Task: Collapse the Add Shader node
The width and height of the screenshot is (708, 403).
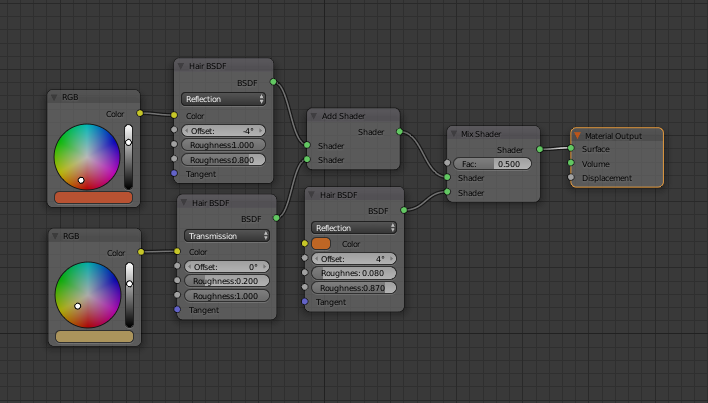Action: [x=314, y=116]
